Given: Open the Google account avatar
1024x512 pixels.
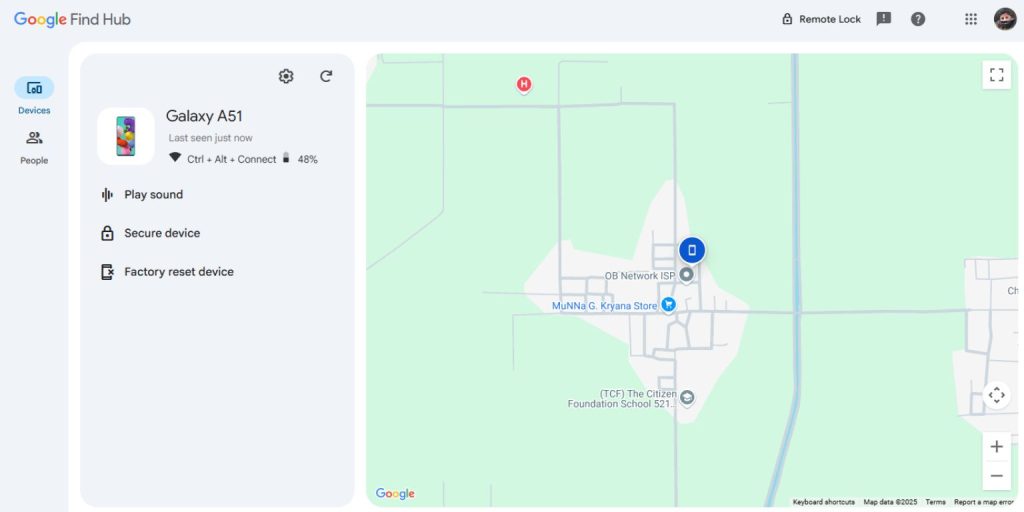Looking at the screenshot, I should coord(1005,19).
